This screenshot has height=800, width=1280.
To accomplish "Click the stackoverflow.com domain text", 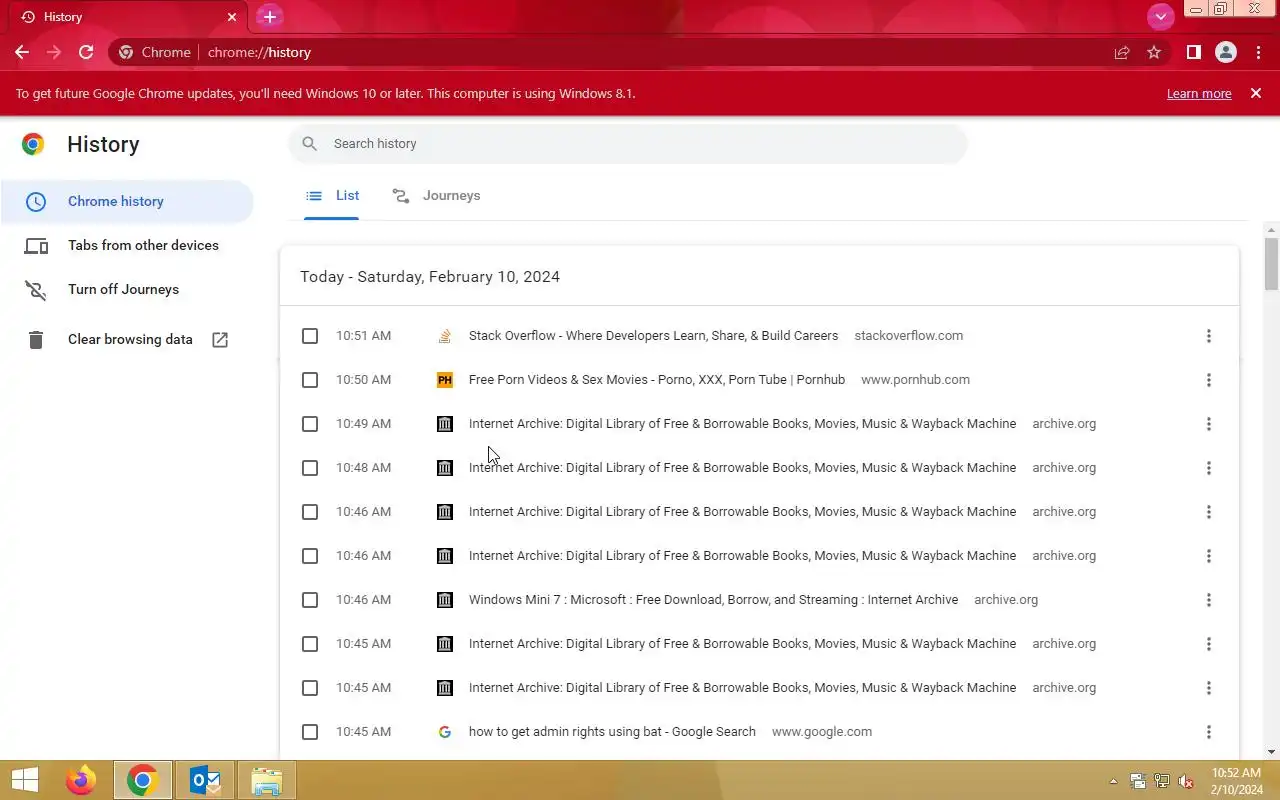I will 909,336.
